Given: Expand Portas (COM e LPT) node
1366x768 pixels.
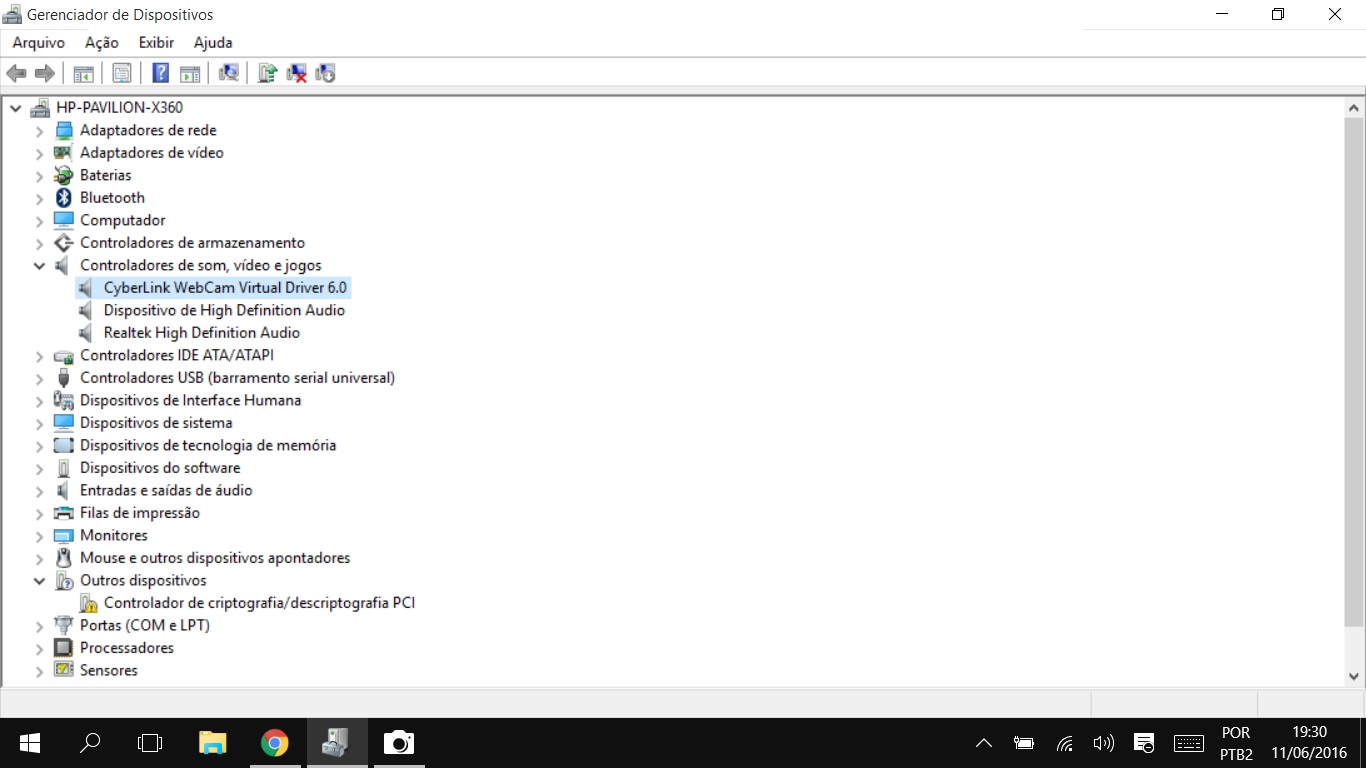Looking at the screenshot, I should pyautogui.click(x=39, y=626).
